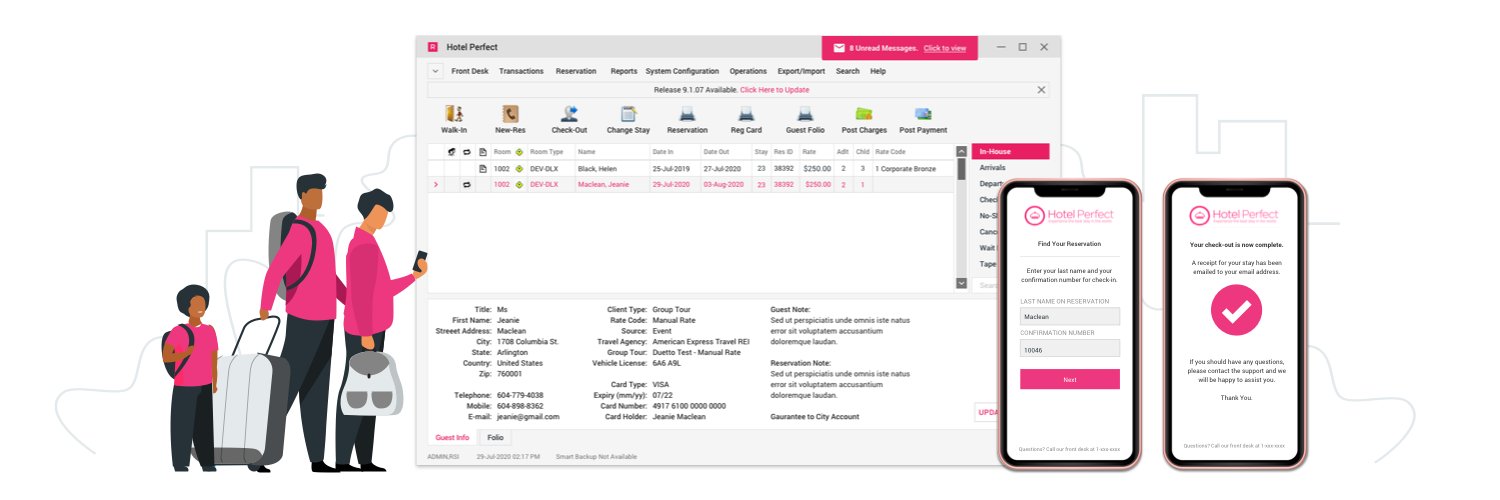Click the Check-Out toolbar icon

(569, 115)
